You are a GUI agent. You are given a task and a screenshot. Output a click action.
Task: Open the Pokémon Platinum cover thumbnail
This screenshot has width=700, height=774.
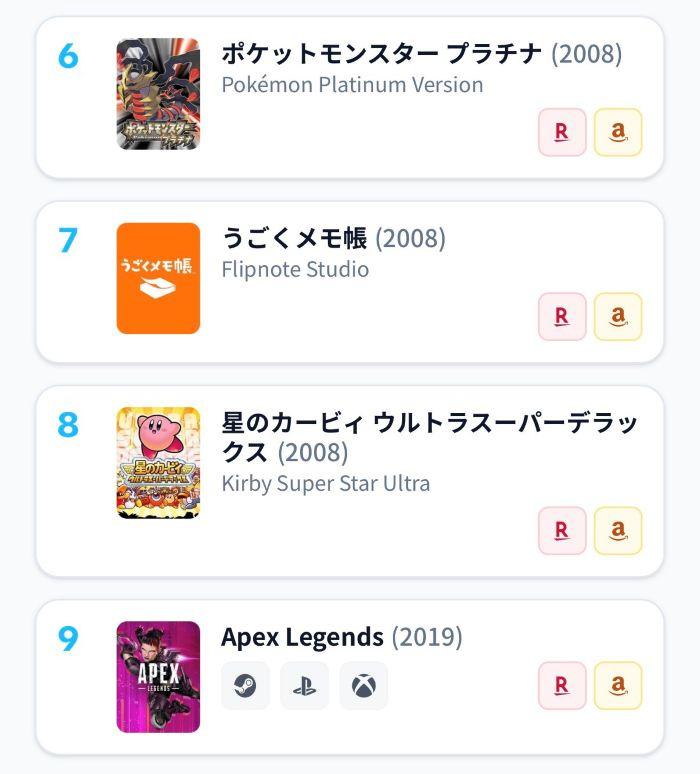click(x=158, y=94)
